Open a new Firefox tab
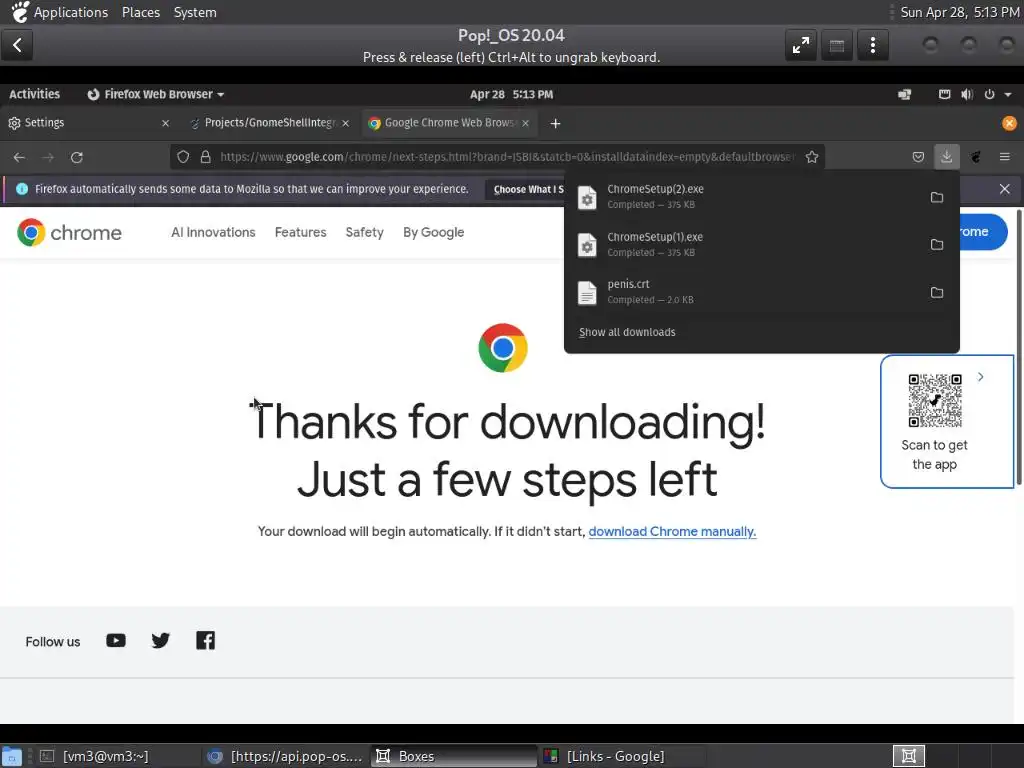Screen dimensions: 1024x768 [x=555, y=123]
